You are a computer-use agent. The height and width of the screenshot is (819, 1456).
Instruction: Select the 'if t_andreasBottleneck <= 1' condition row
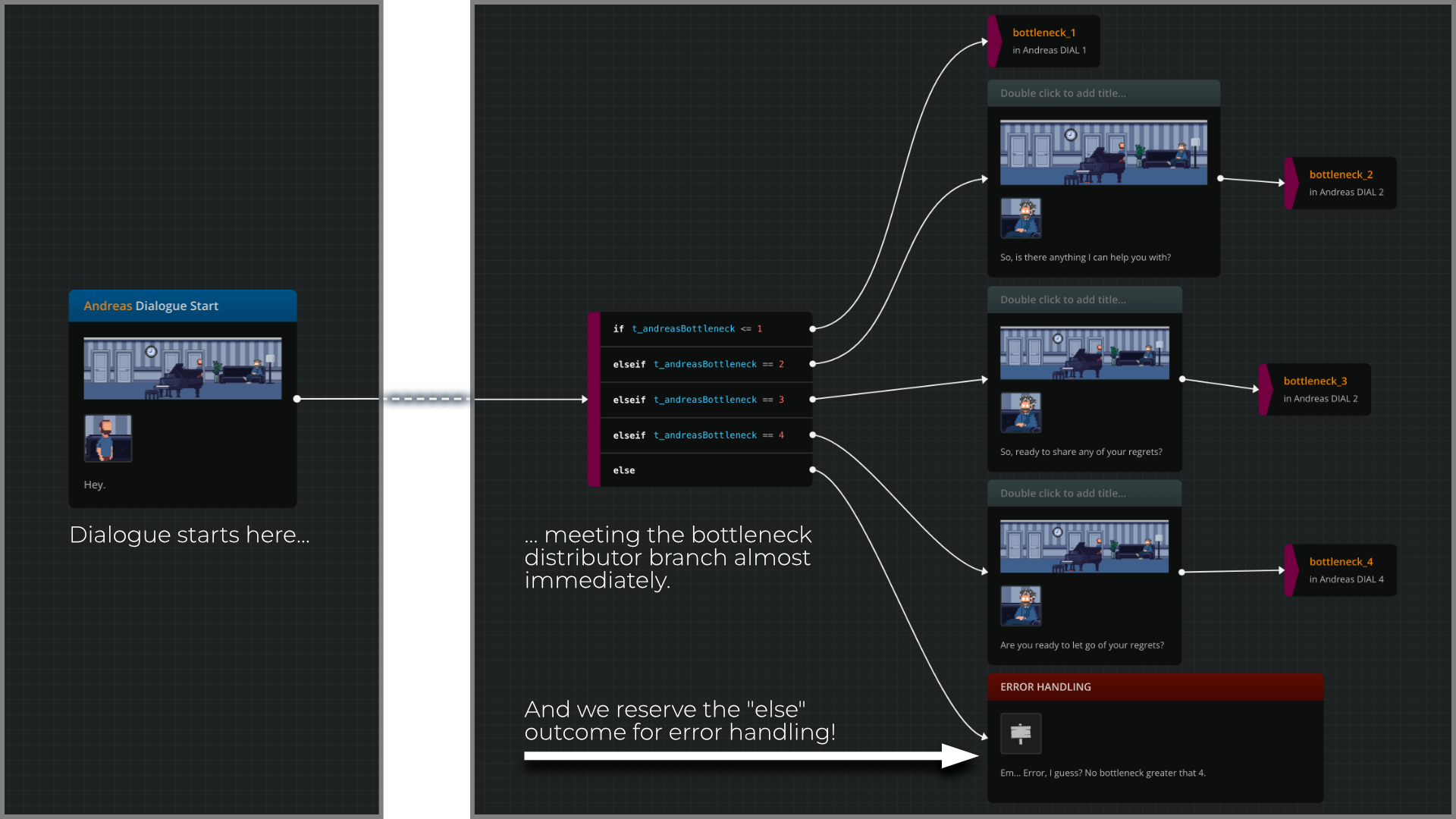point(686,328)
